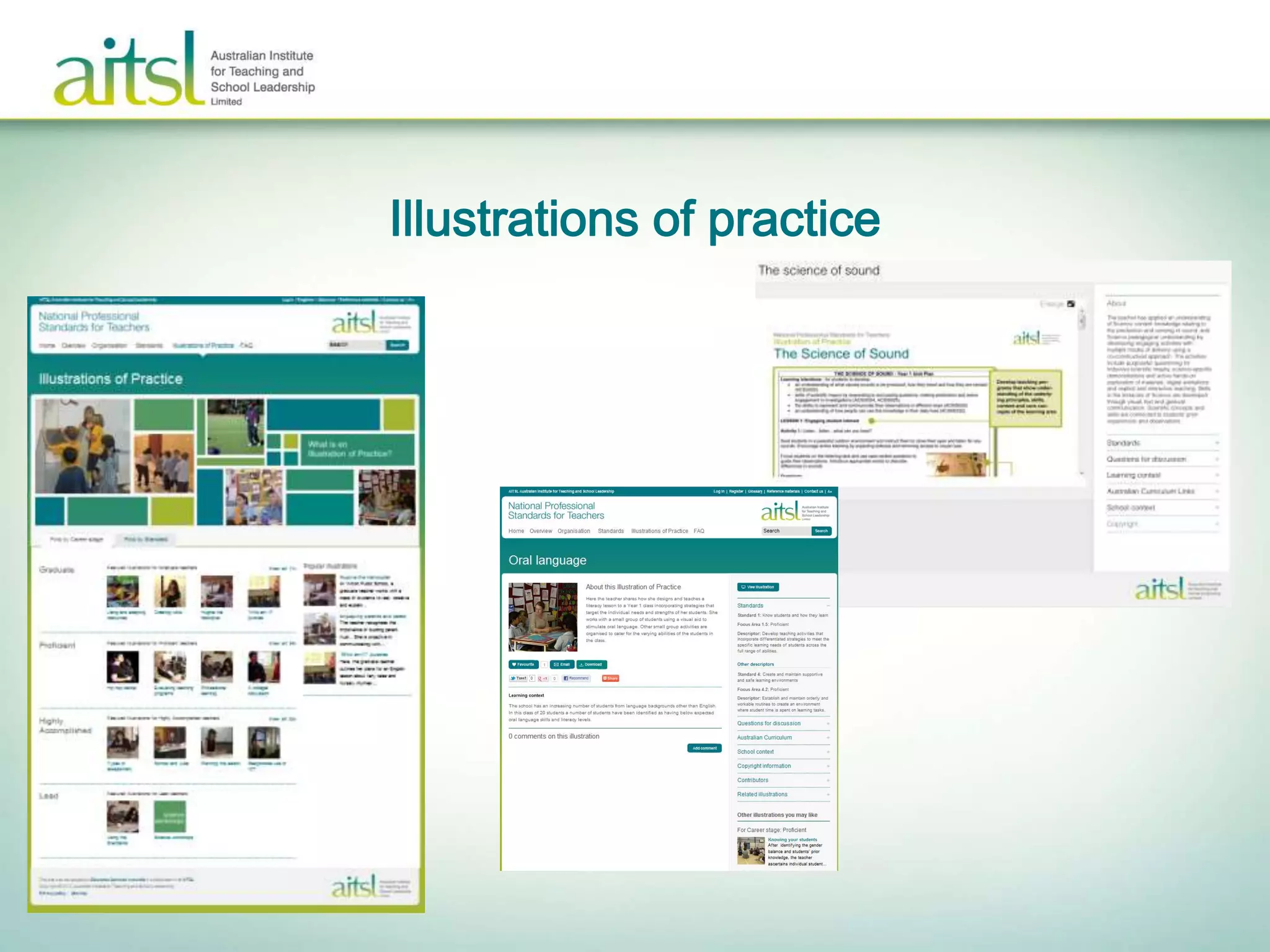Click Search button on Oral language page

821,531
